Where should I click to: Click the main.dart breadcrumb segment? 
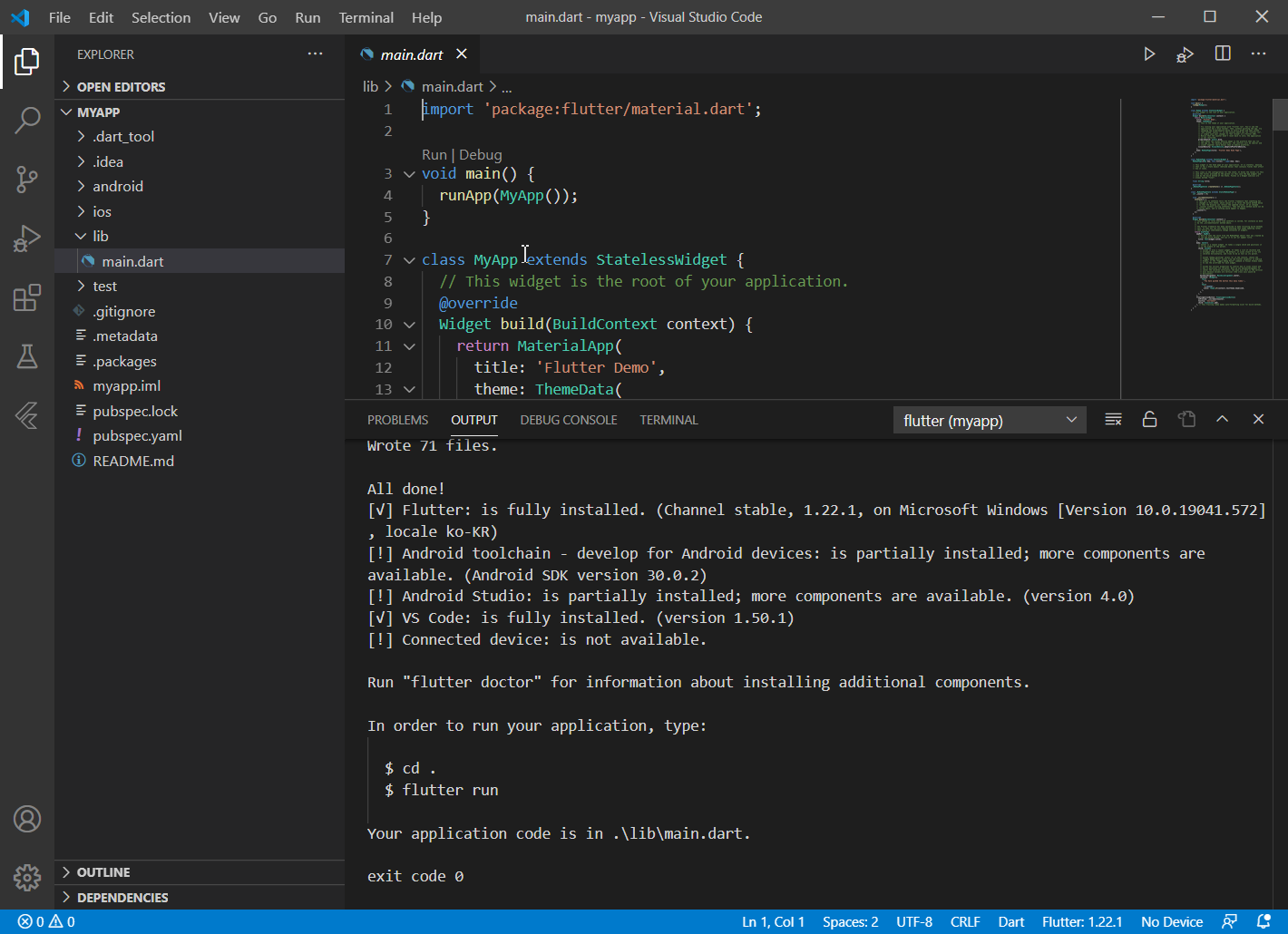click(452, 86)
